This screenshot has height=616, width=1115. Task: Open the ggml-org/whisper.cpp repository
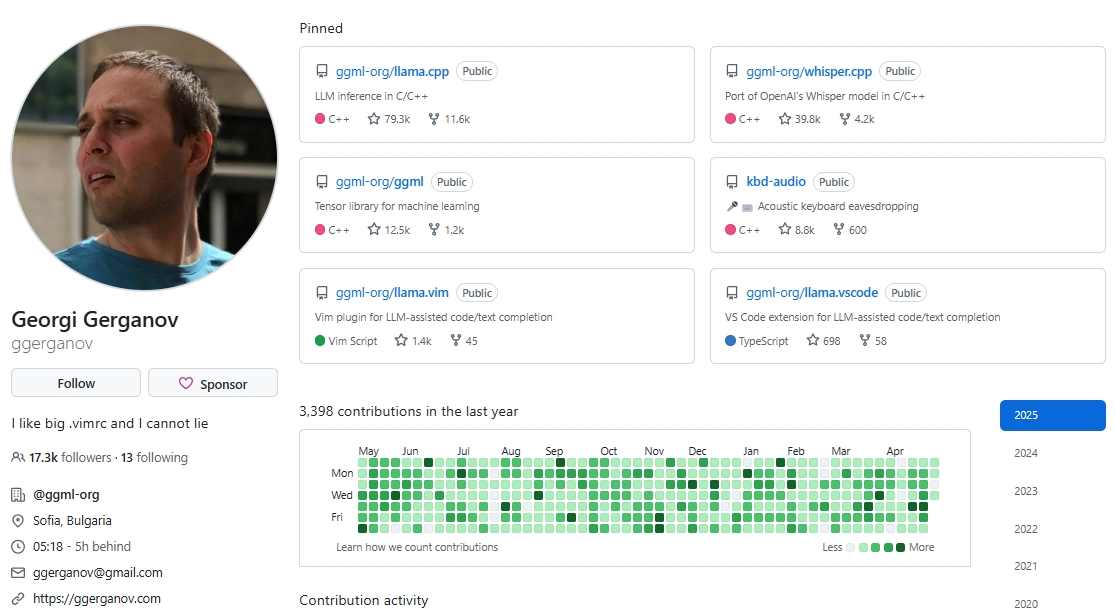[809, 71]
